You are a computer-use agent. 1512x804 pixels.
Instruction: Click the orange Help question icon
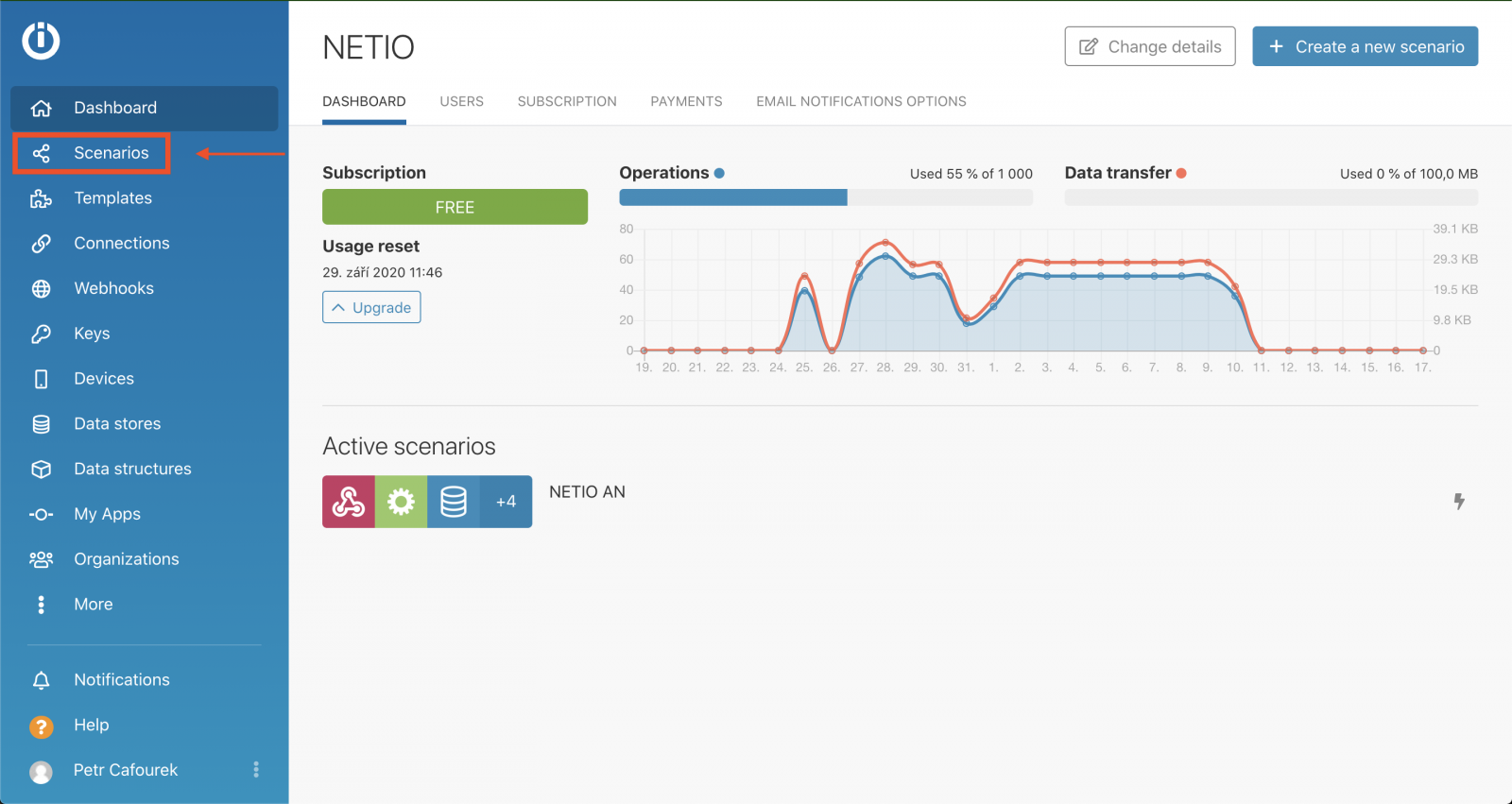[41, 727]
